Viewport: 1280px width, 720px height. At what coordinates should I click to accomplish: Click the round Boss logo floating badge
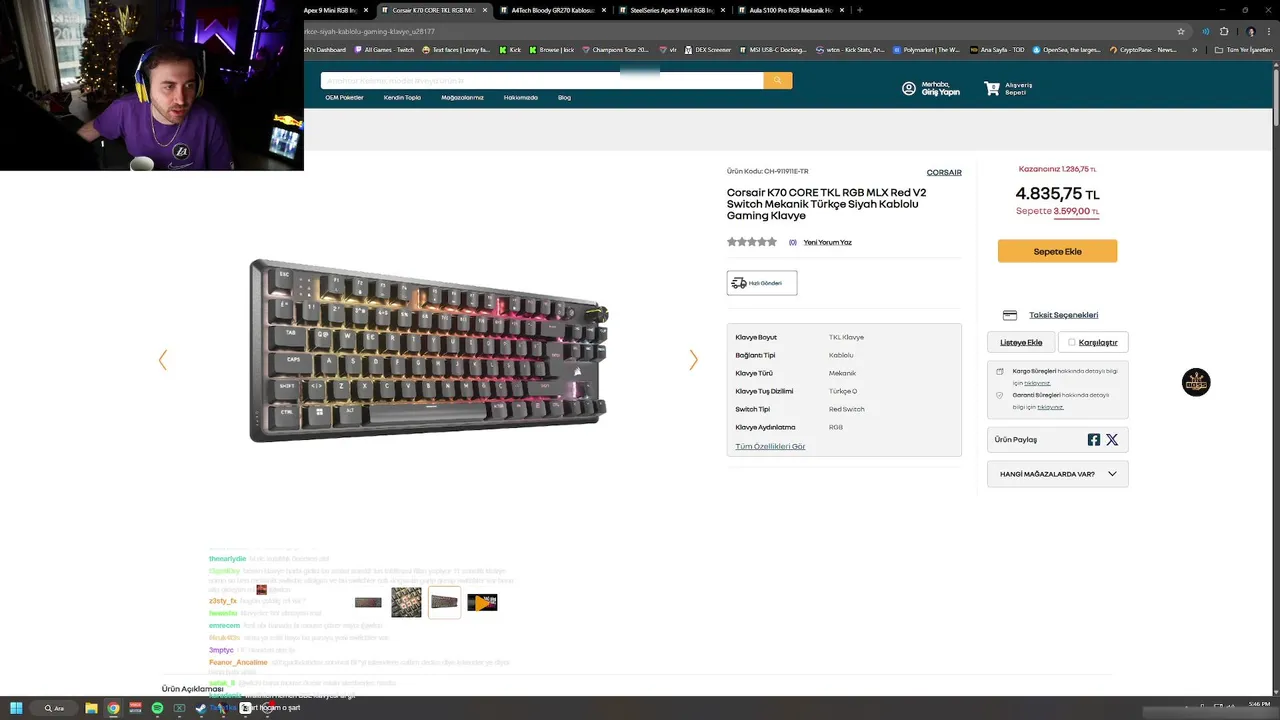tap(1196, 382)
